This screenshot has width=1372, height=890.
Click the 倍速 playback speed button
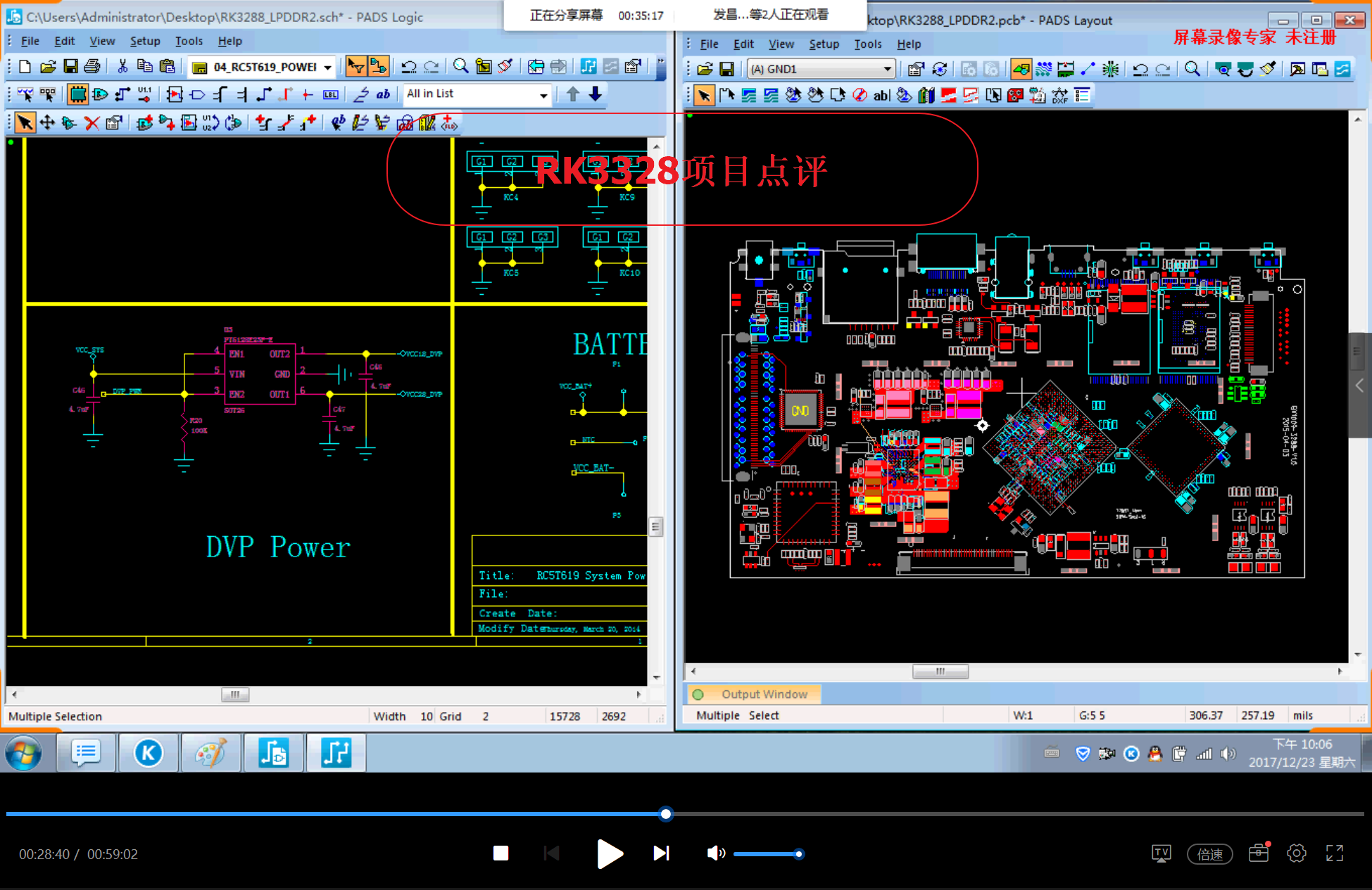pos(1209,853)
